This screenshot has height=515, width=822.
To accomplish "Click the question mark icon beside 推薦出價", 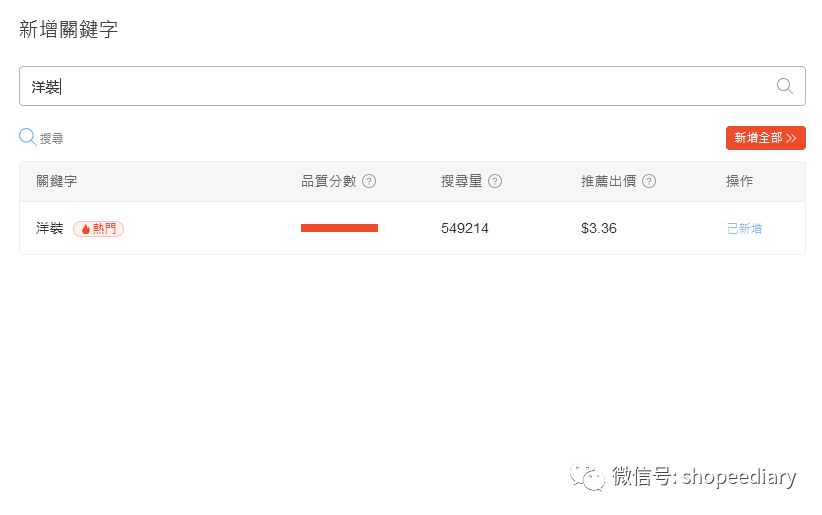I will point(649,181).
